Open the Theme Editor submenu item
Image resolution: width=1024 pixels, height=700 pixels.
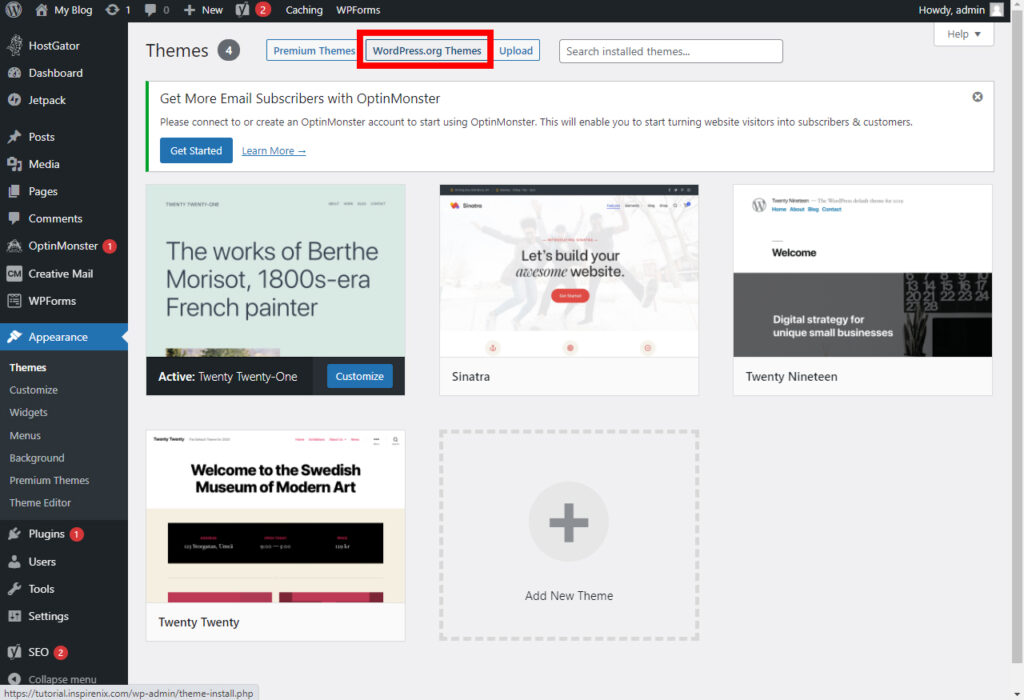40,503
